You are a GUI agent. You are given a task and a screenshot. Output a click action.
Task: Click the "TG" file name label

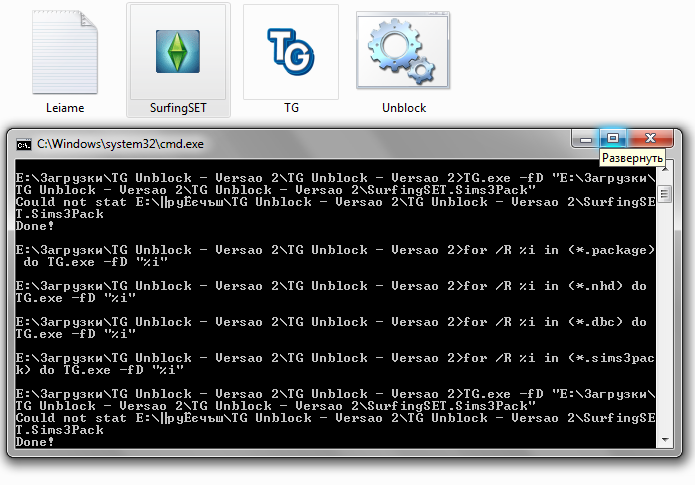point(291,107)
